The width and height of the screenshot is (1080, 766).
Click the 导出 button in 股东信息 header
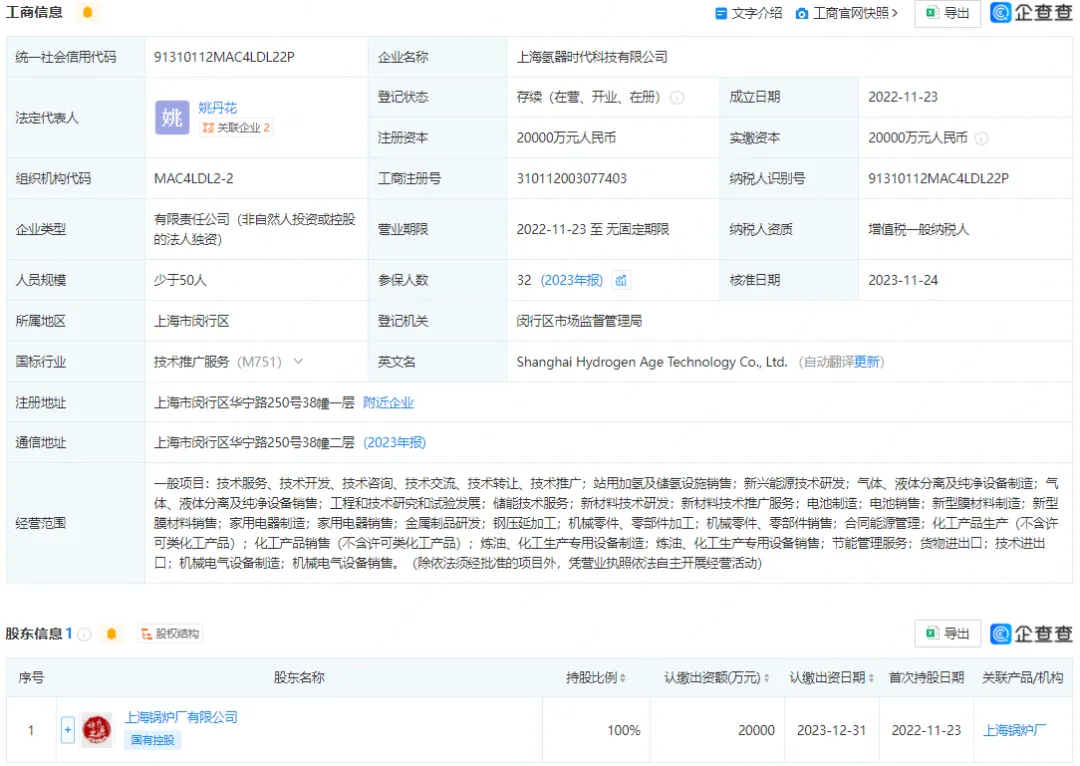coord(948,634)
